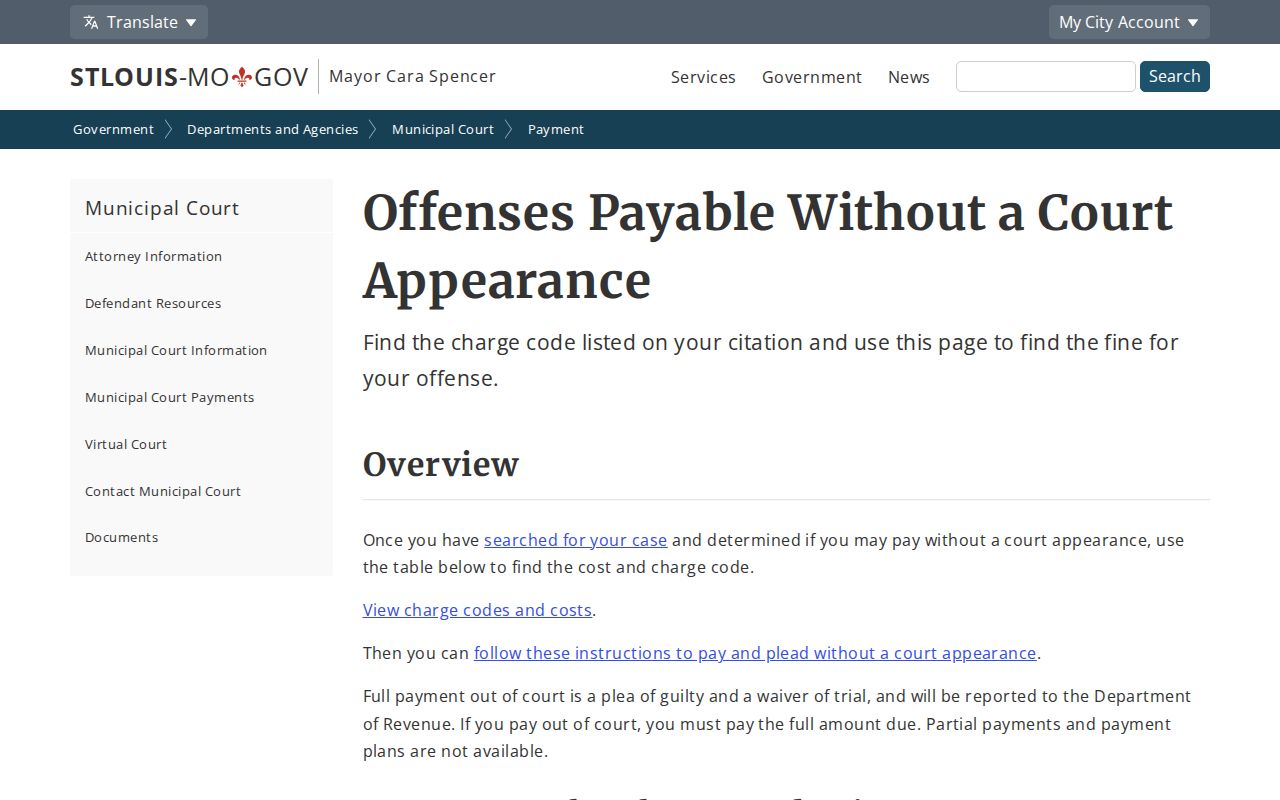Go to Government breadcrumb
The width and height of the screenshot is (1280, 800).
tap(113, 129)
